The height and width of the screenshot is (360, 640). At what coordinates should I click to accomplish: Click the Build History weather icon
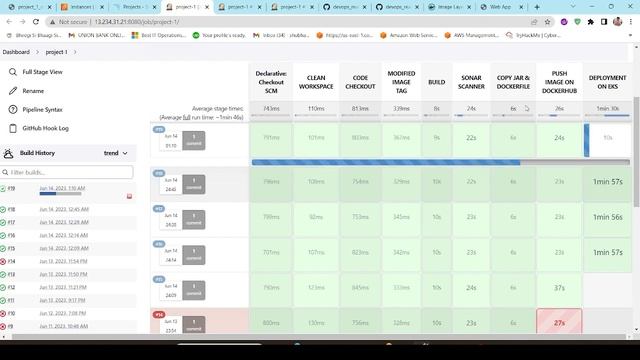[9, 153]
